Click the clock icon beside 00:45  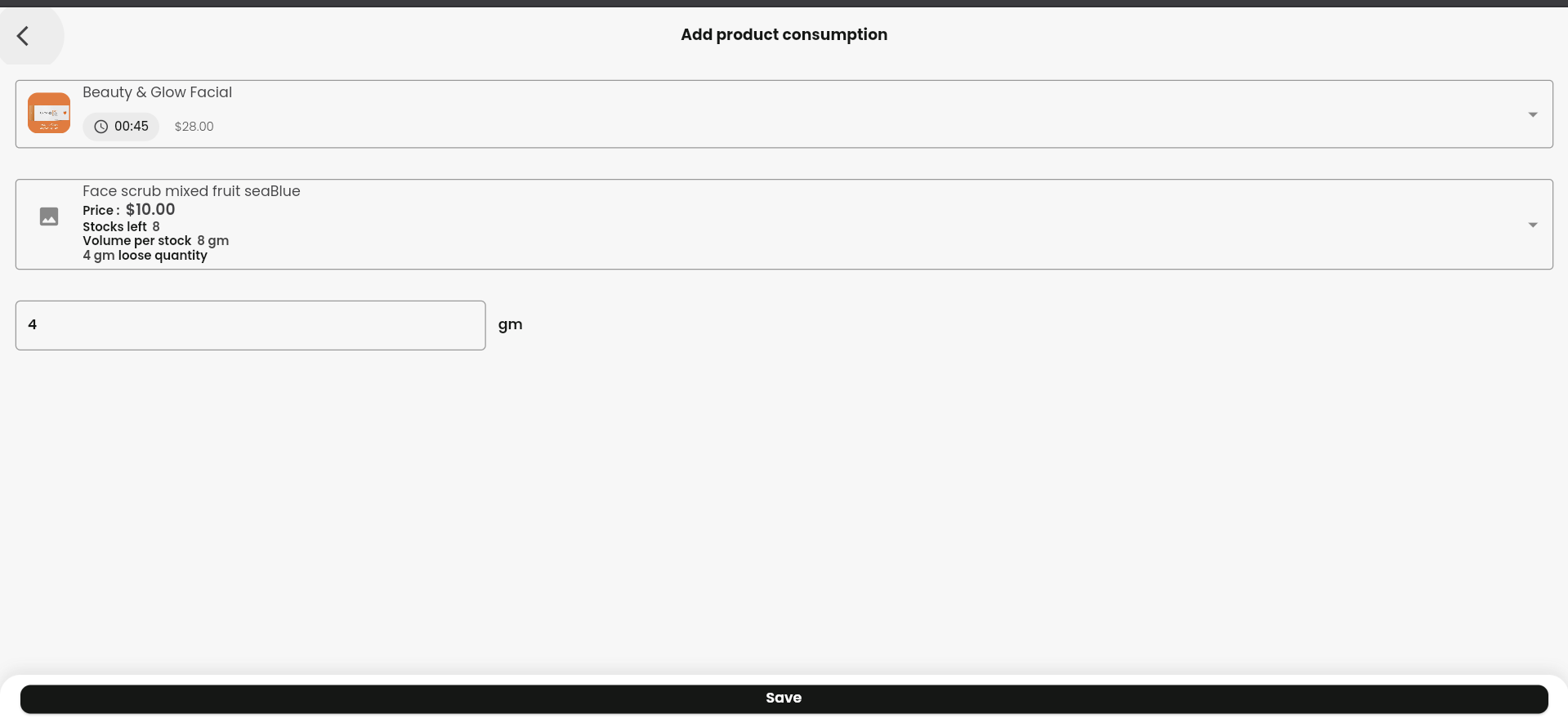[x=101, y=127]
